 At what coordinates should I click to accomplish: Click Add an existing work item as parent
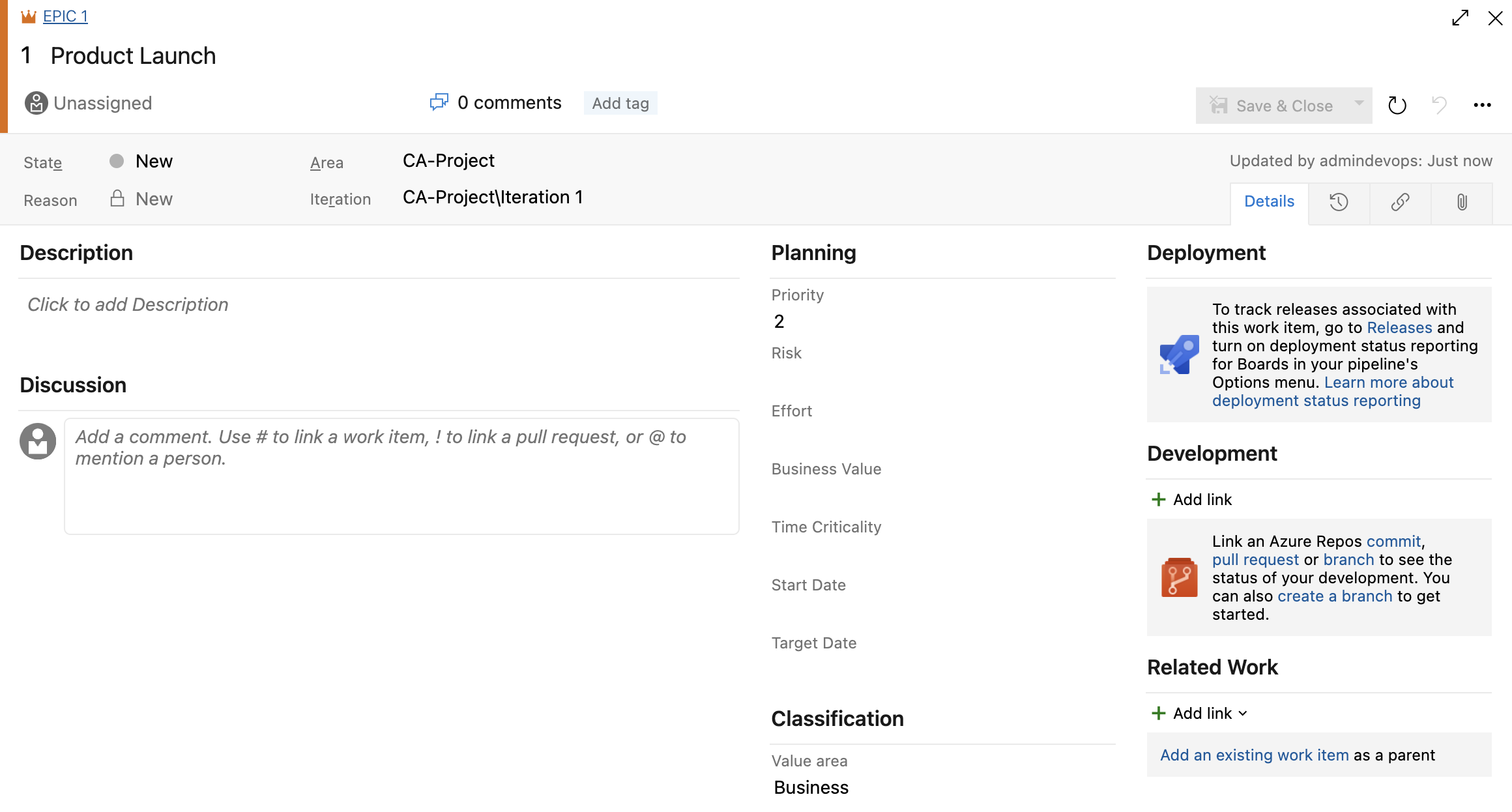click(x=1254, y=755)
